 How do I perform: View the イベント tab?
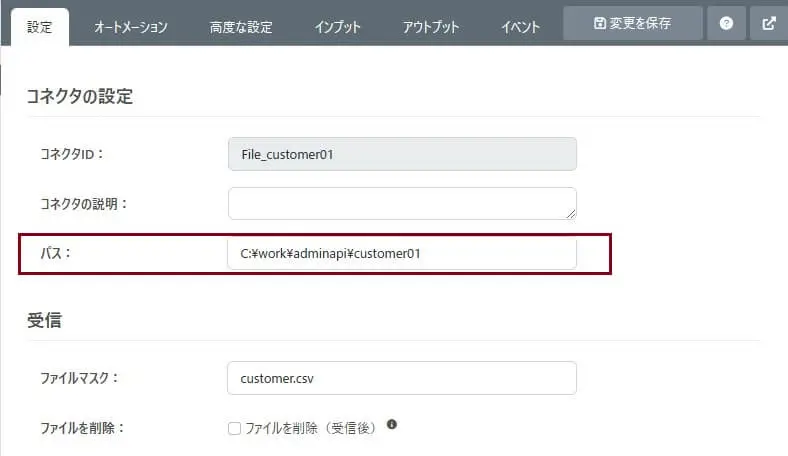click(521, 27)
